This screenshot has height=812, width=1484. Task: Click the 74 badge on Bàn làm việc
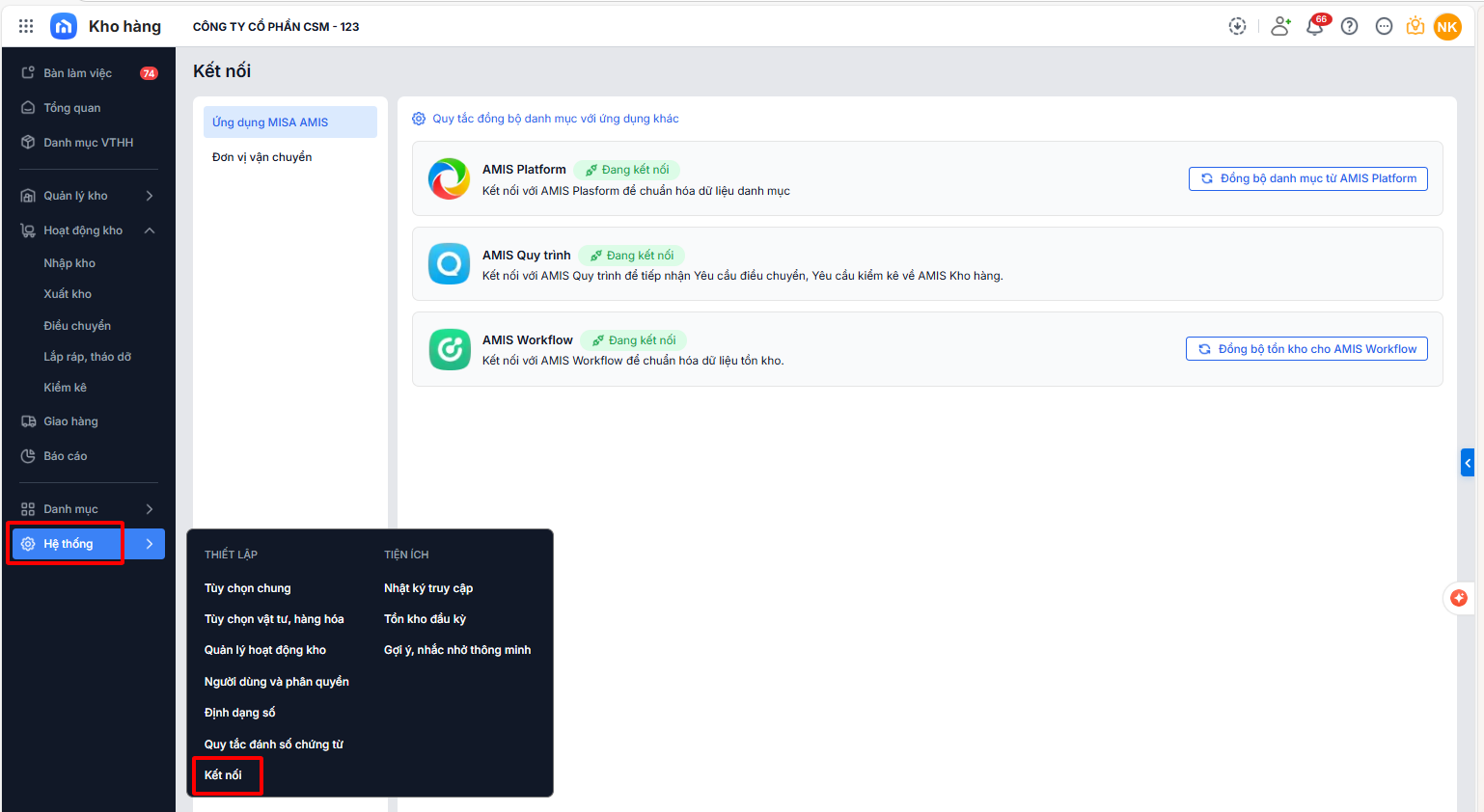click(x=149, y=73)
